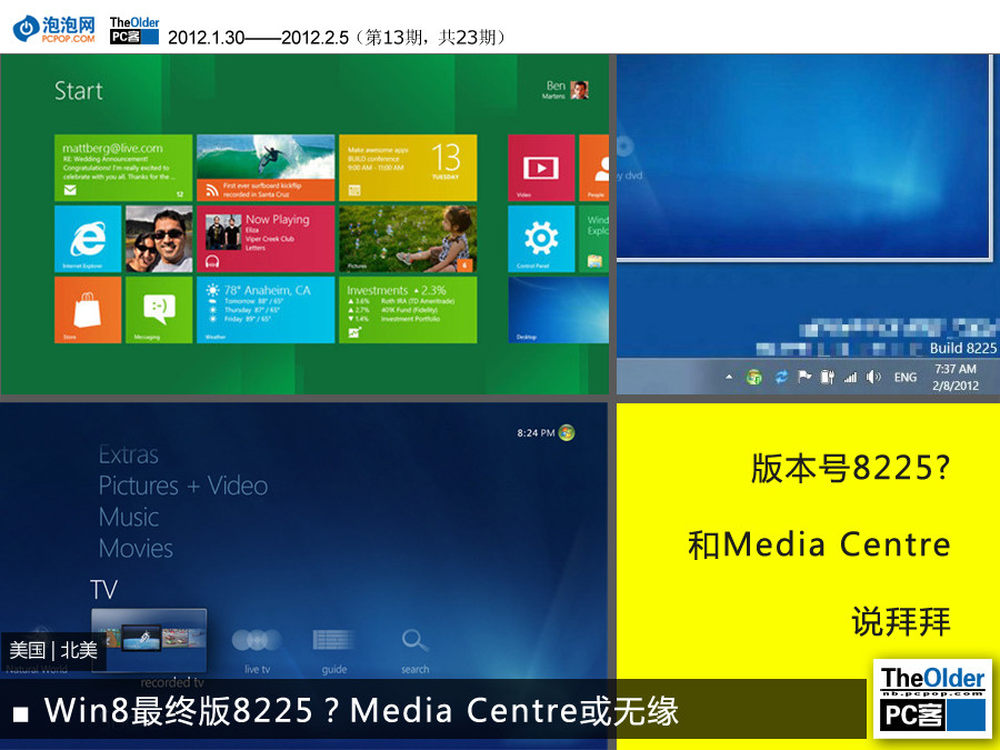Open the Weather tile for Anaheim

point(266,309)
